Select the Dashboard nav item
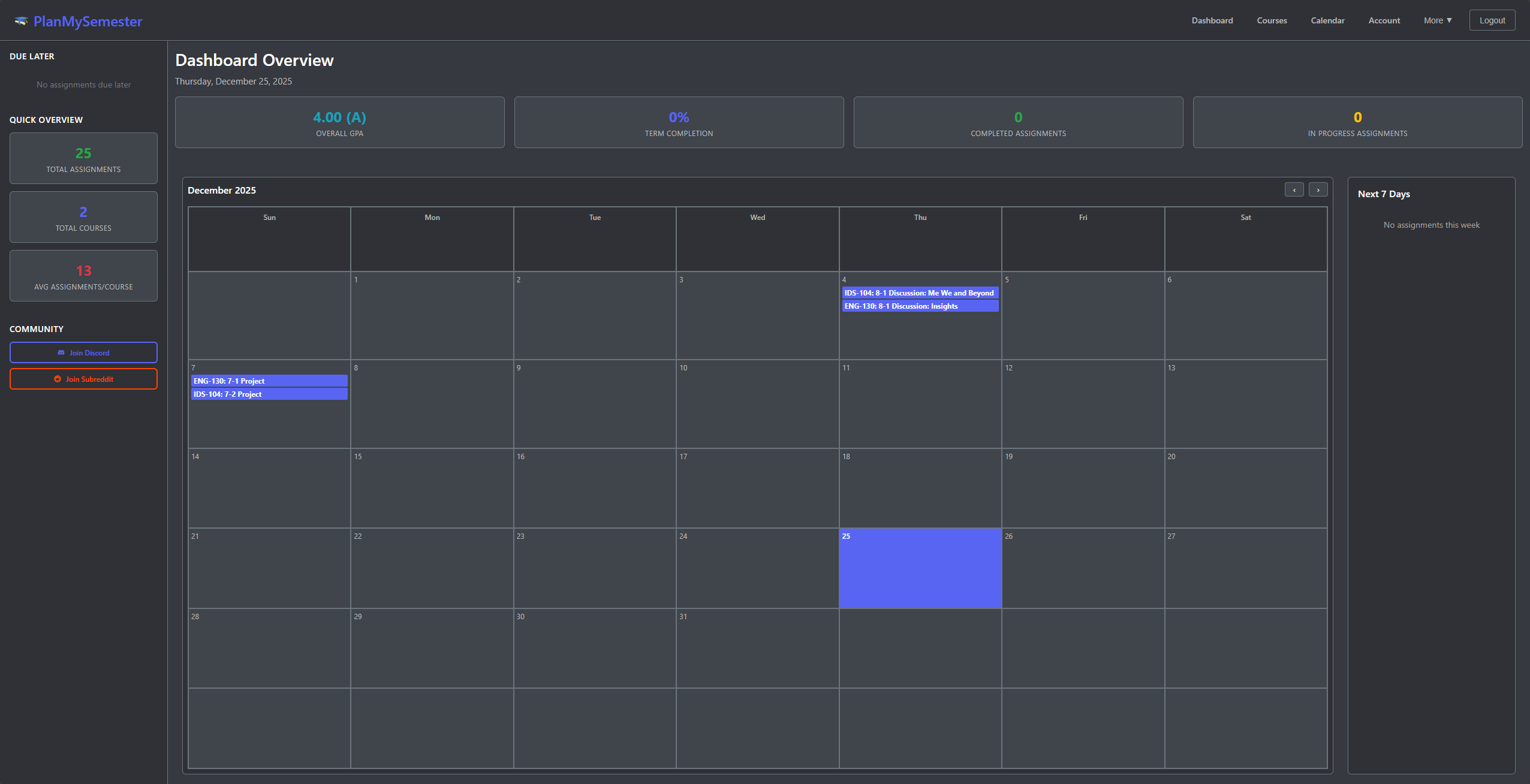 coord(1212,20)
